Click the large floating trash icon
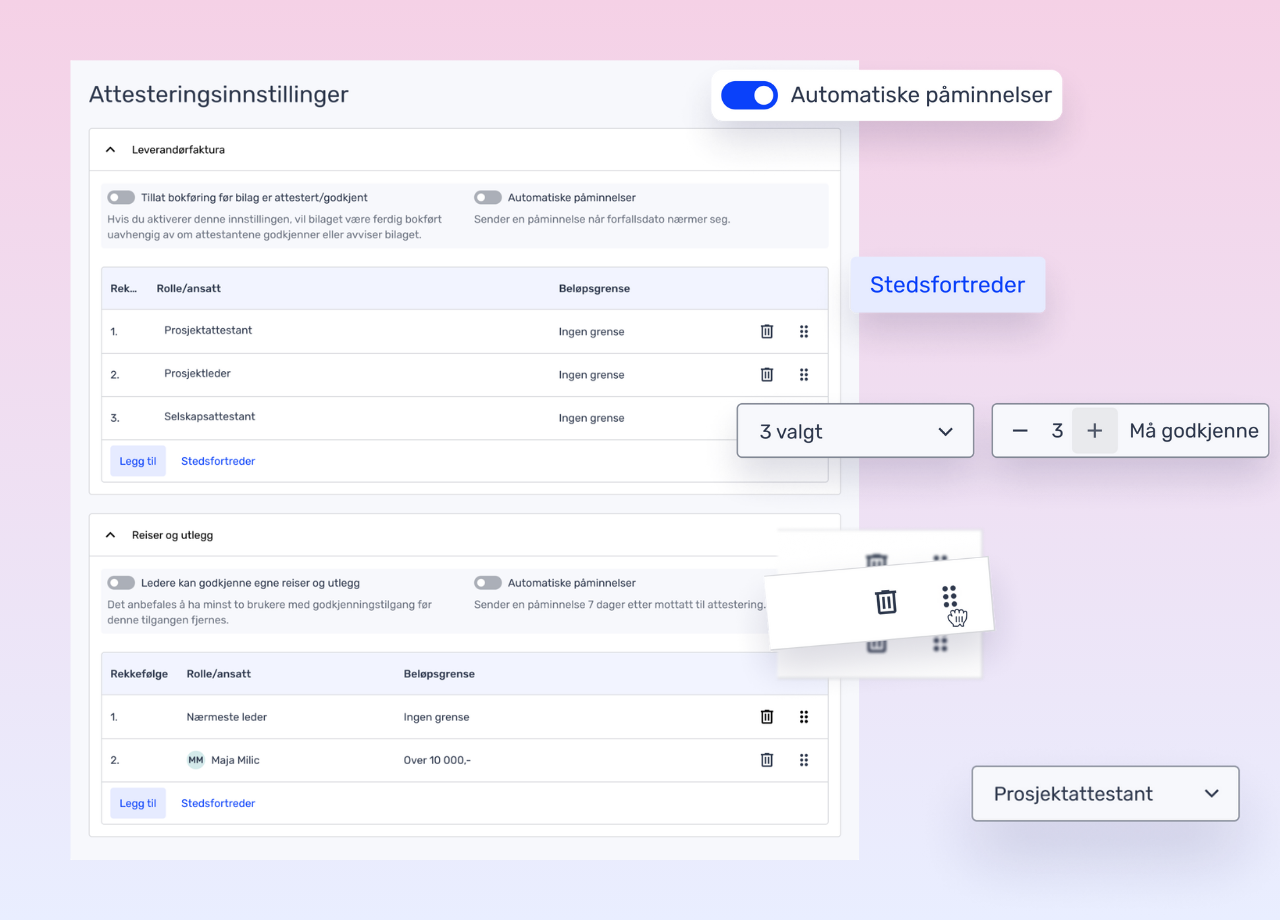Viewport: 1280px width, 920px height. point(886,601)
